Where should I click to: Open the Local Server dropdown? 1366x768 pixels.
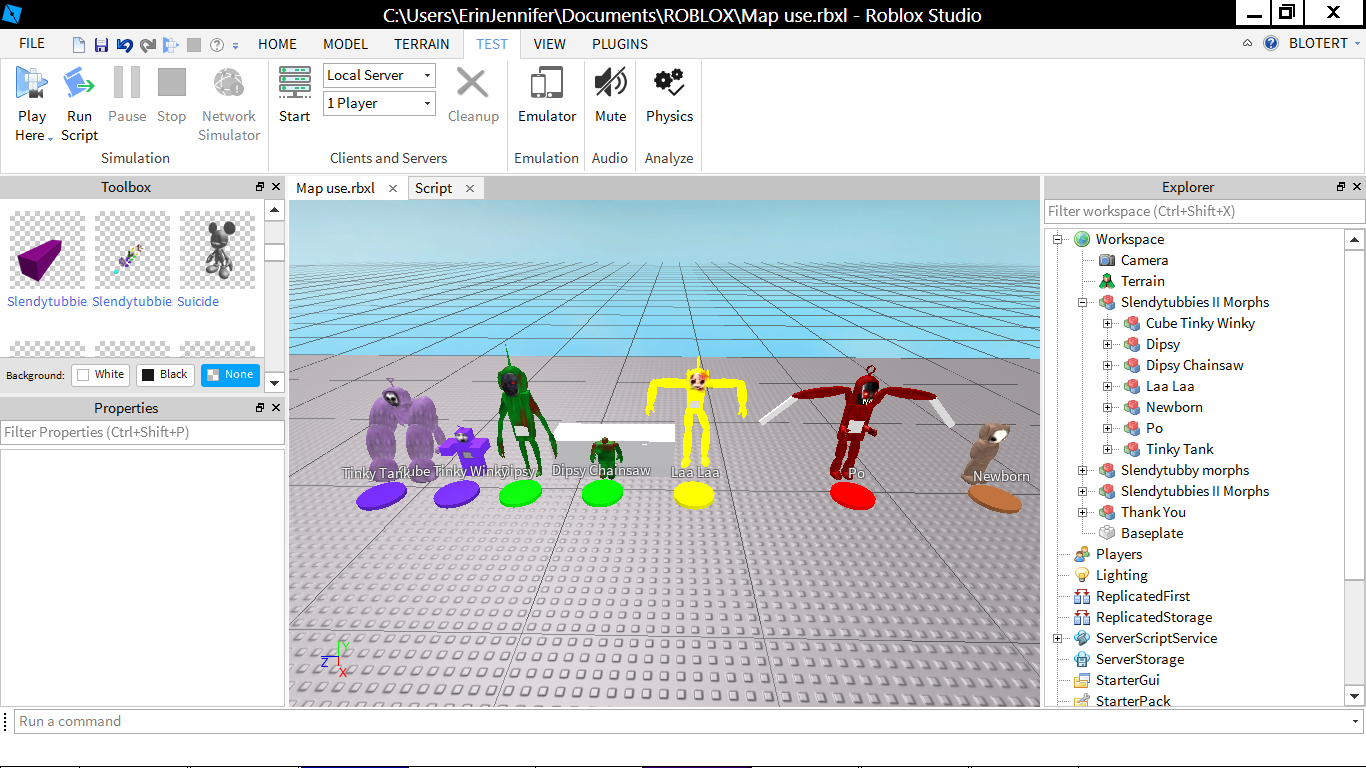379,75
